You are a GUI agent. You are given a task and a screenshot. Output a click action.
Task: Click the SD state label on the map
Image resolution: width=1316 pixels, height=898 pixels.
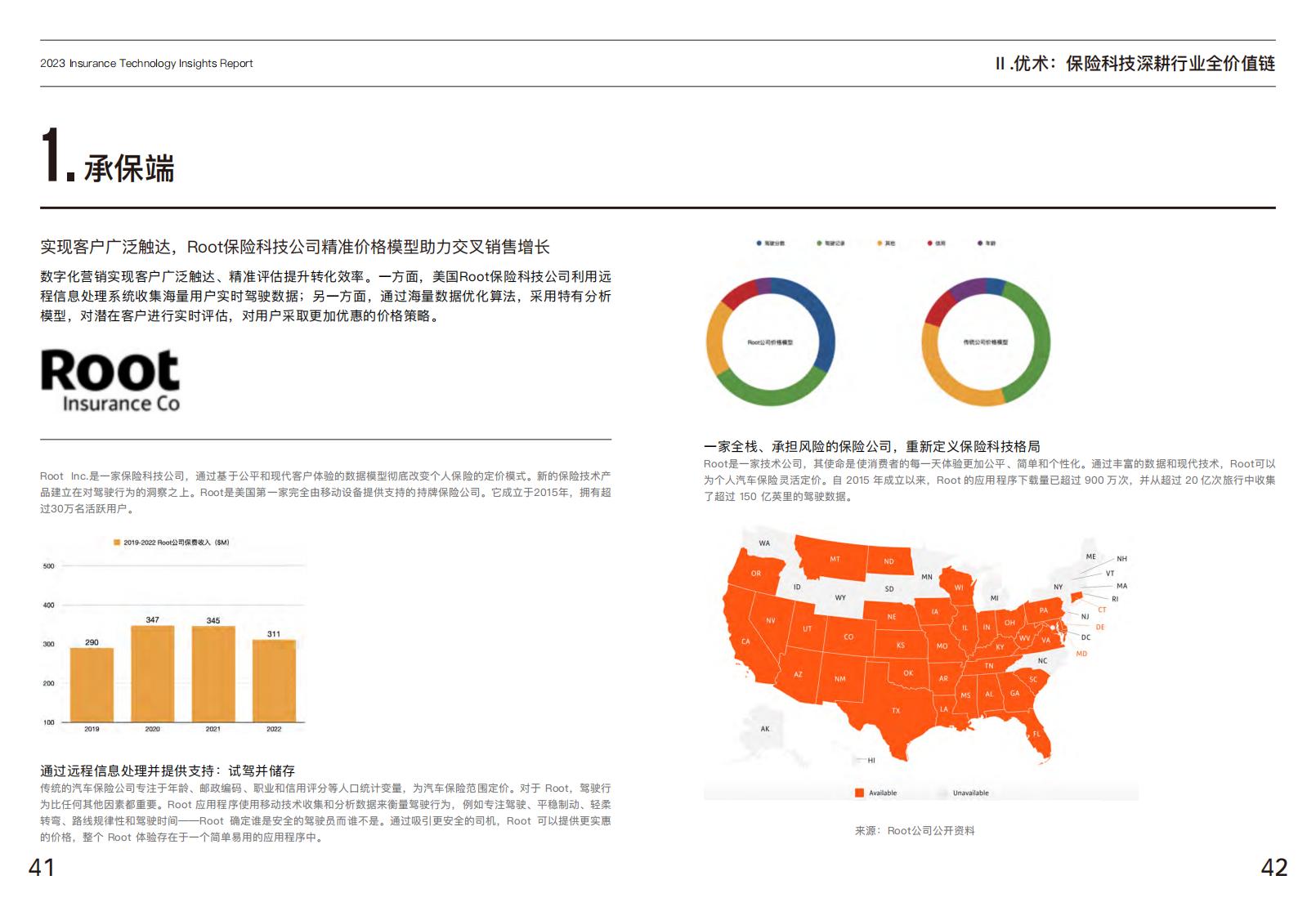(x=889, y=588)
